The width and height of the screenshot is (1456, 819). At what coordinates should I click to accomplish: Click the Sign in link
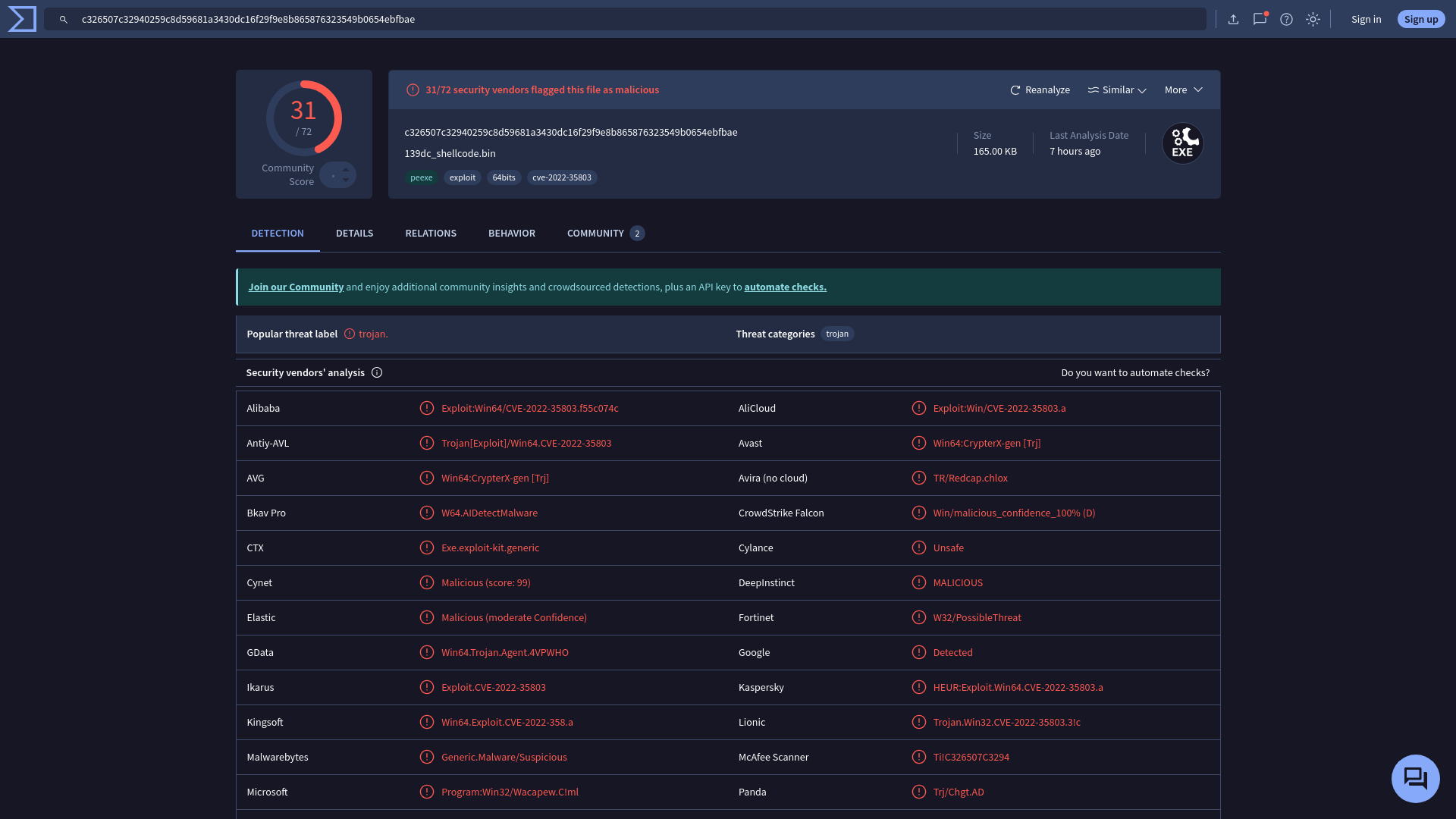click(x=1367, y=20)
